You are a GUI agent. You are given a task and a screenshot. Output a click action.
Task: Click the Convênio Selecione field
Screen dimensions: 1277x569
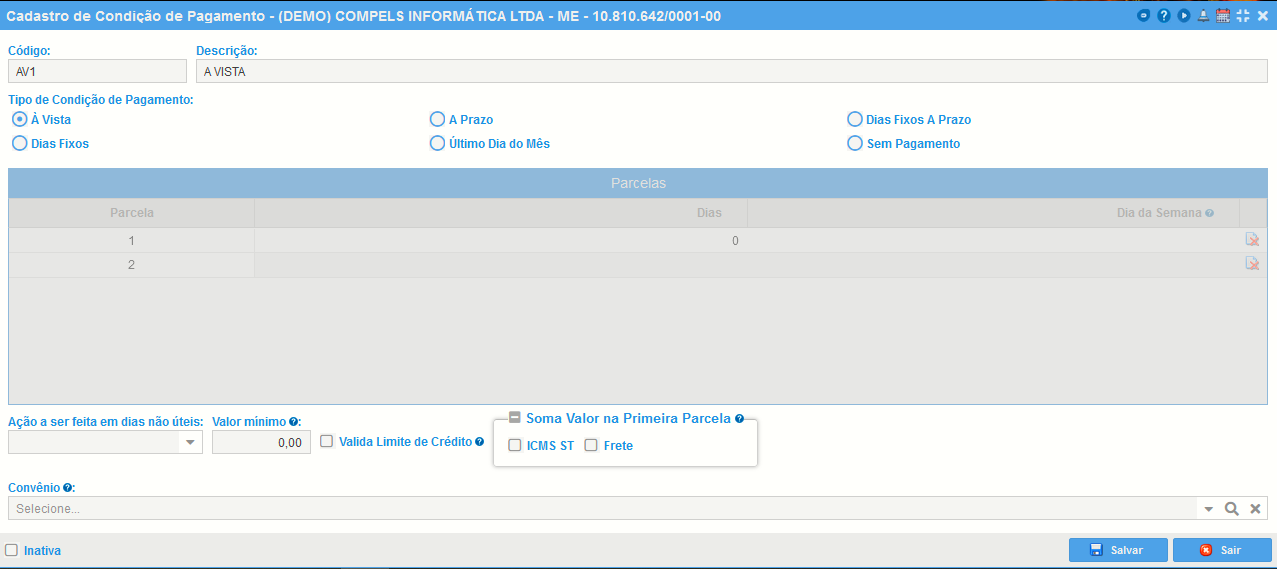tap(602, 508)
